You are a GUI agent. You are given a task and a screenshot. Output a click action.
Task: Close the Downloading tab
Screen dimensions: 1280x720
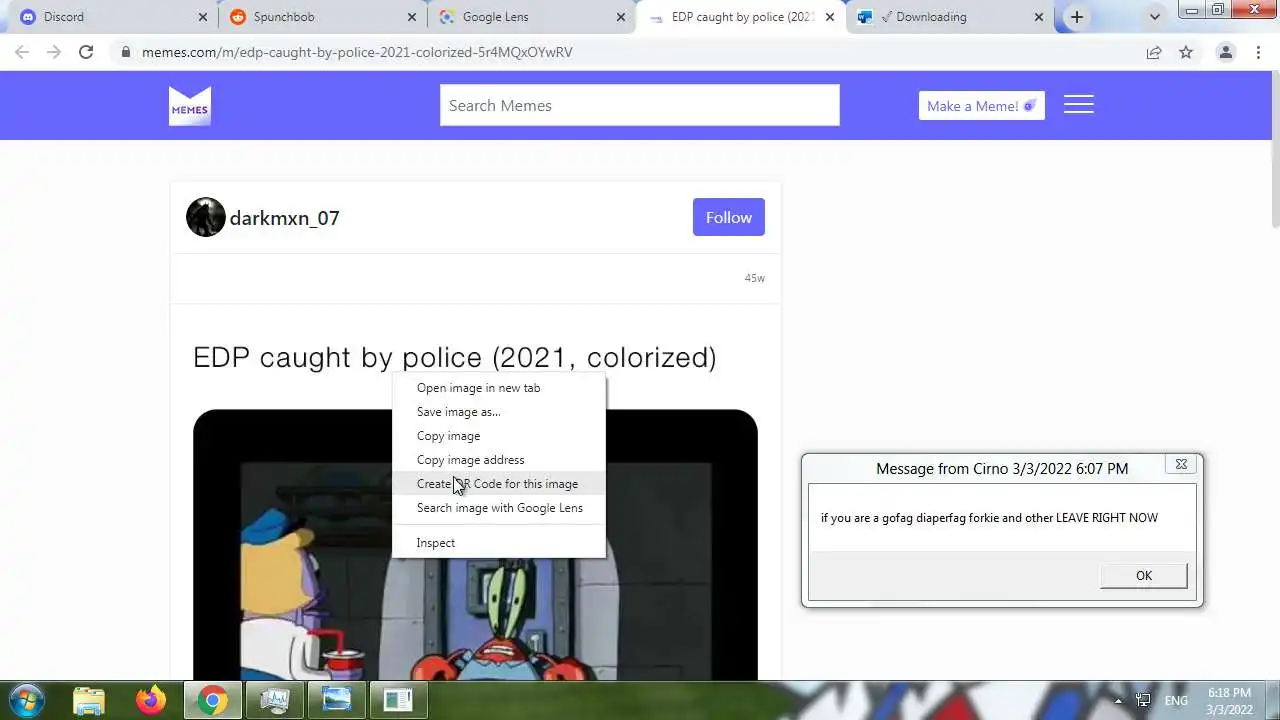tap(1038, 17)
